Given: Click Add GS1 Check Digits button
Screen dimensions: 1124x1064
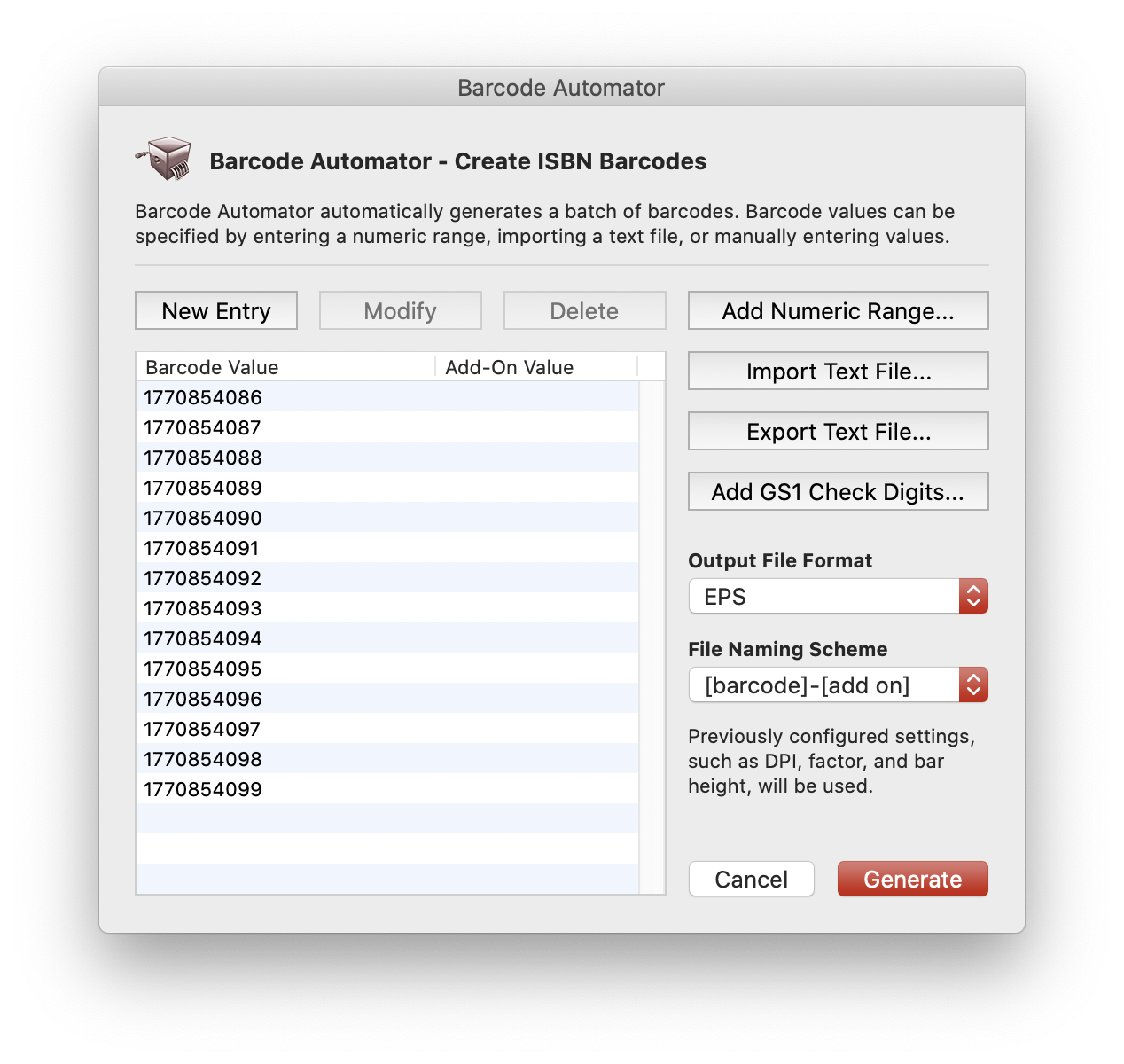Looking at the screenshot, I should click(839, 492).
